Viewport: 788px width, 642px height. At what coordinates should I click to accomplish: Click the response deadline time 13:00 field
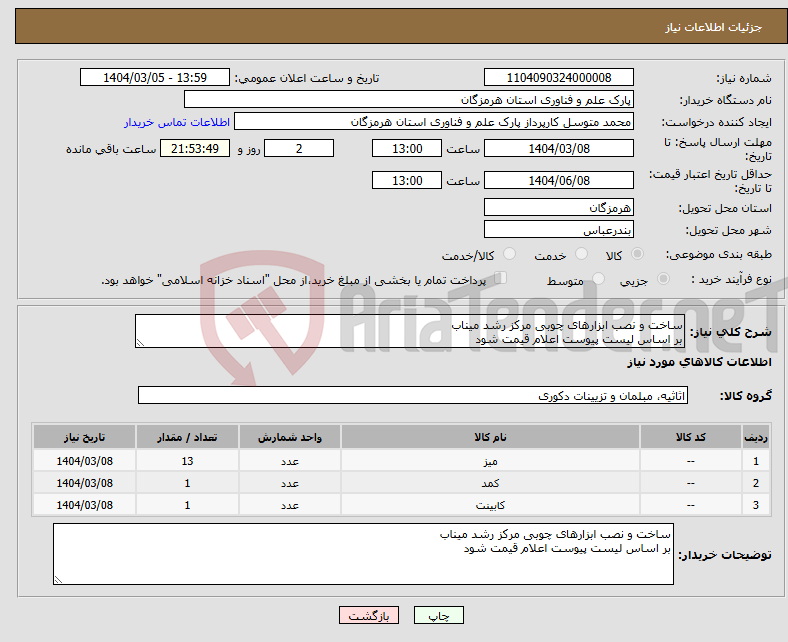point(407,148)
